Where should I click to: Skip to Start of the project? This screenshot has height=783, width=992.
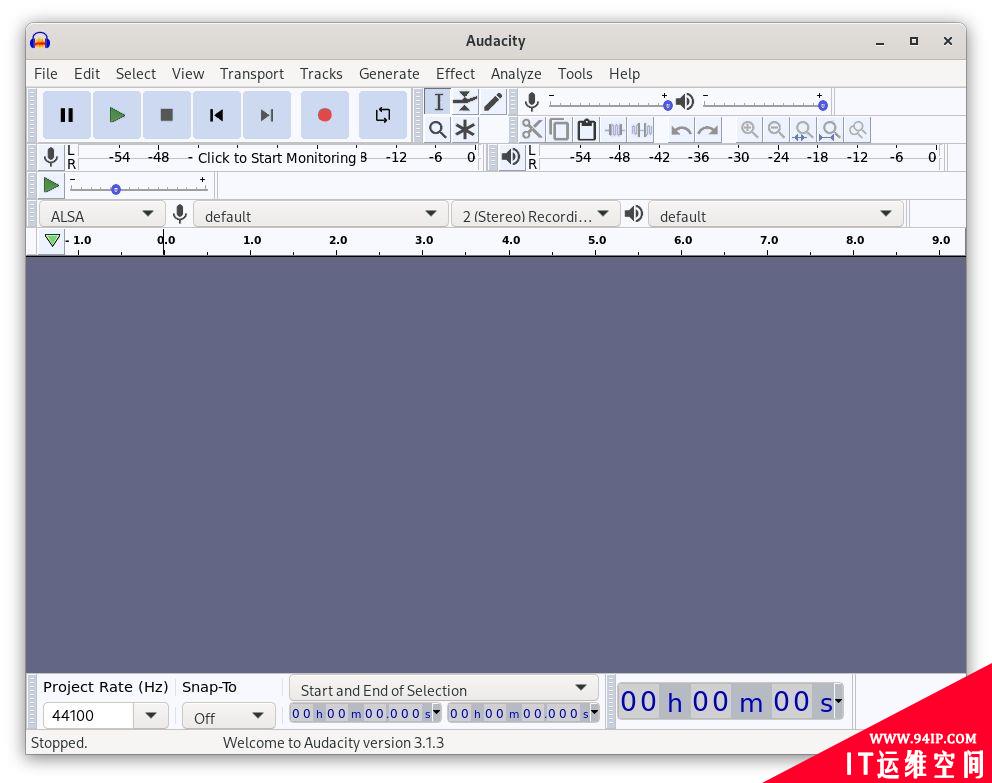pos(217,115)
